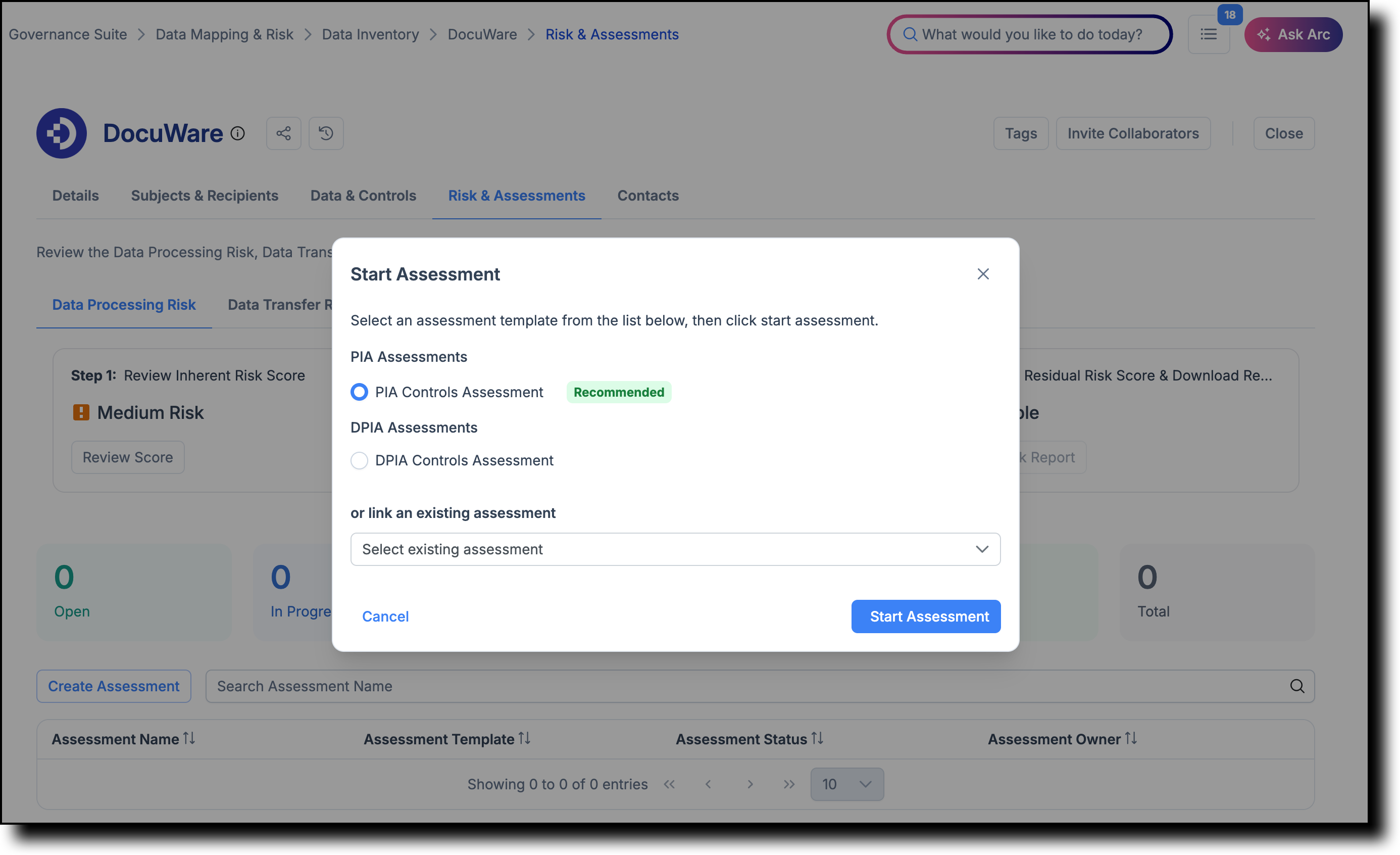This screenshot has width=1400, height=855.
Task: Click the Risk & Assessments breadcrumb
Action: coord(612,35)
